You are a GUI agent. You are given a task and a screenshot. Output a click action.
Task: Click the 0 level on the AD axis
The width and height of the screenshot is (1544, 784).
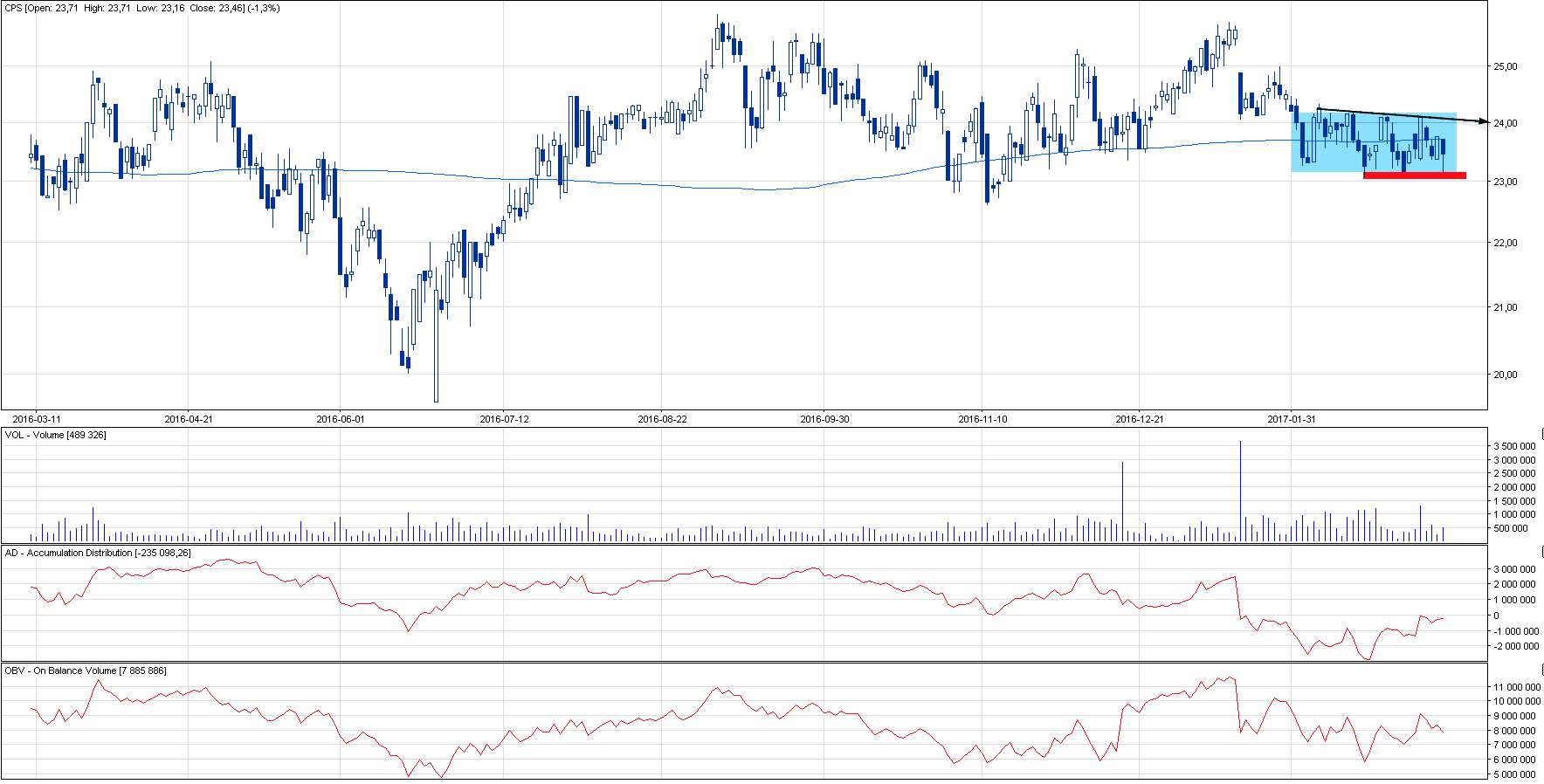coord(1496,616)
